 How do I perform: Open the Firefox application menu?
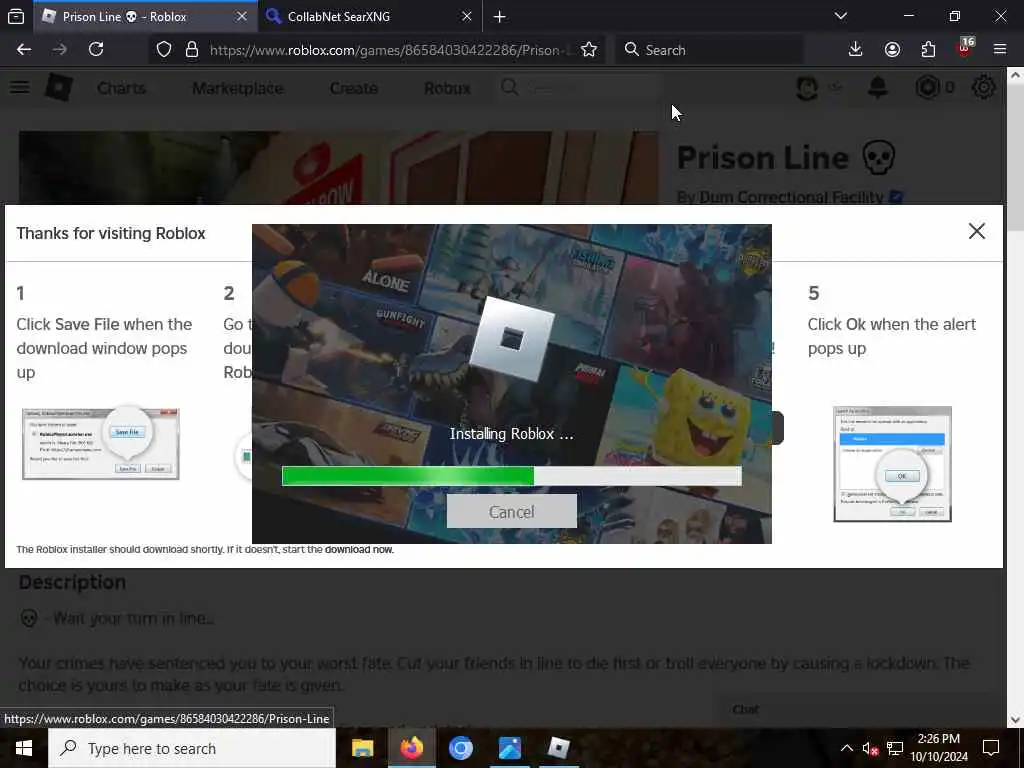pos(1000,50)
